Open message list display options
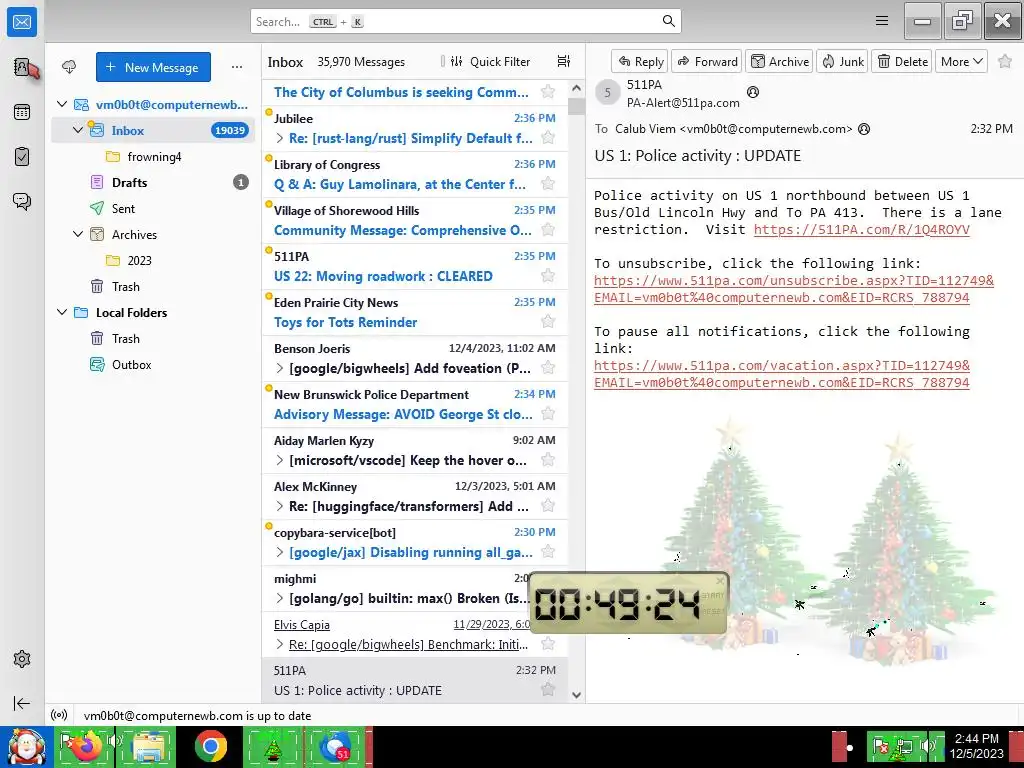 click(564, 61)
